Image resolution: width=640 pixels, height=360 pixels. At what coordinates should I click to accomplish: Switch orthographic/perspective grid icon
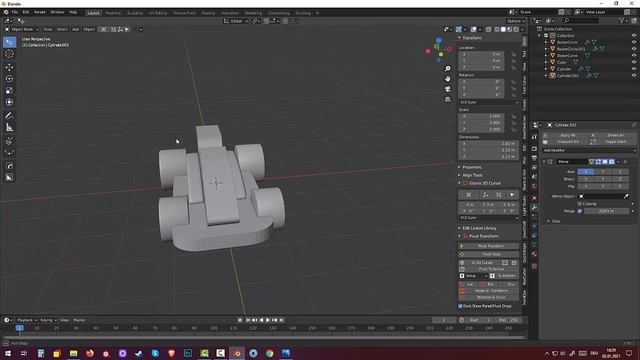point(448,99)
